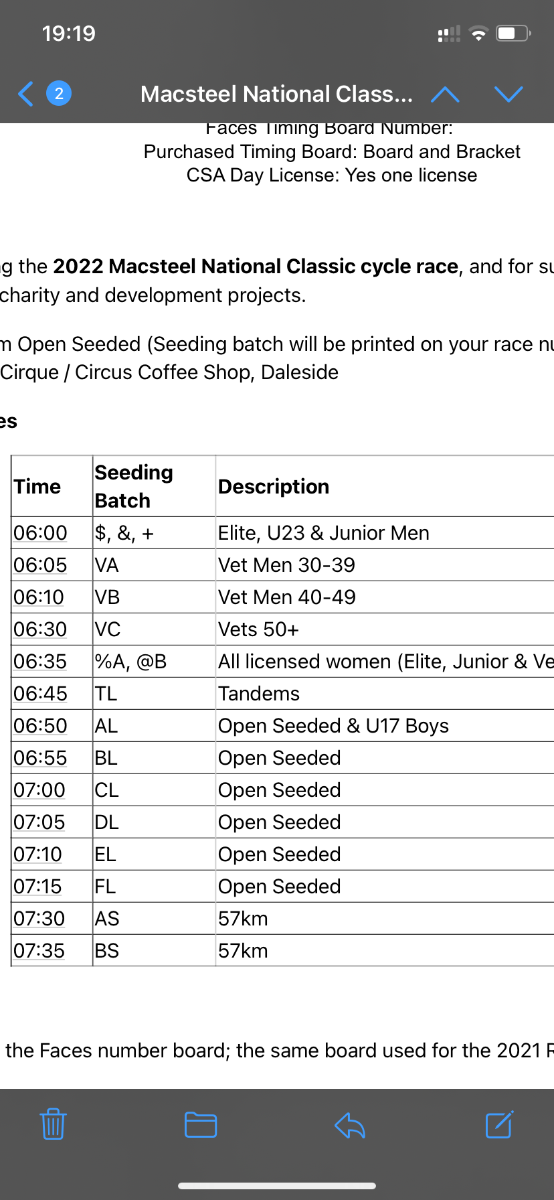Tap the 06:35 start time
The height and width of the screenshot is (1200, 554).
click(40, 661)
